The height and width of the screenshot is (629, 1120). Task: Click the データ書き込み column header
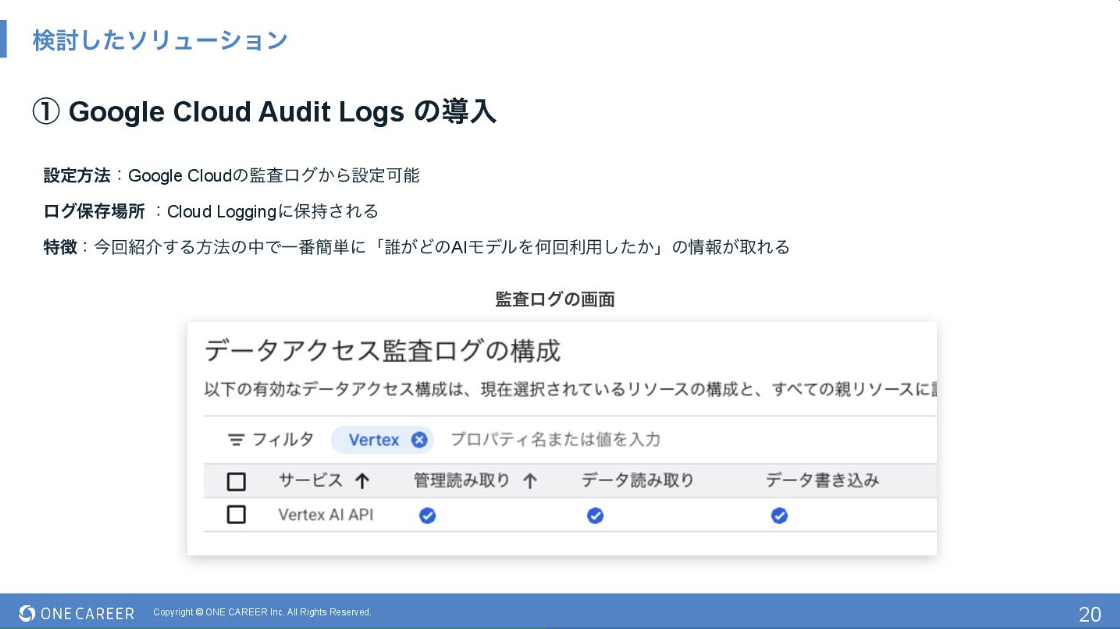(x=822, y=481)
